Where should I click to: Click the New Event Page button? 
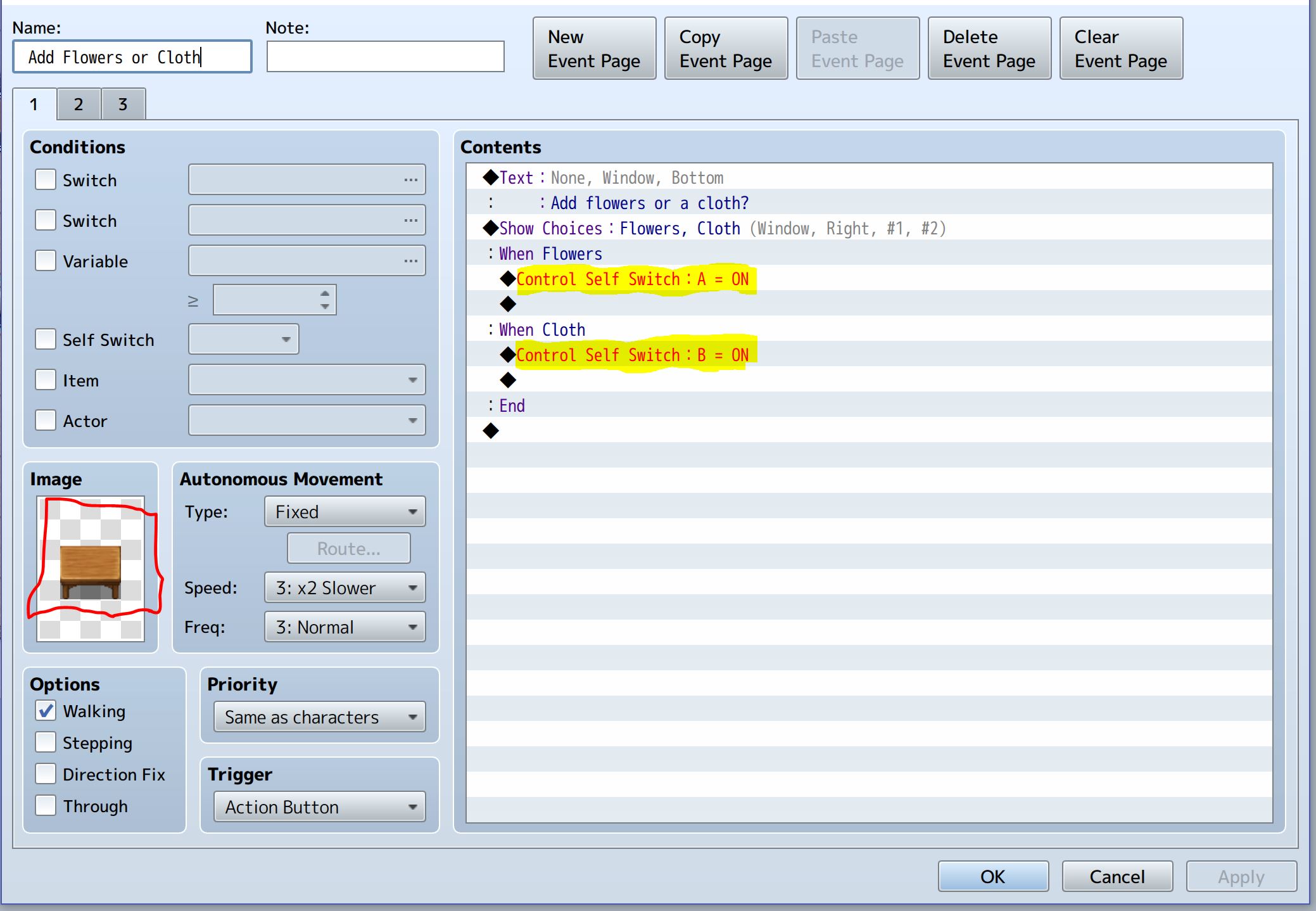[594, 49]
